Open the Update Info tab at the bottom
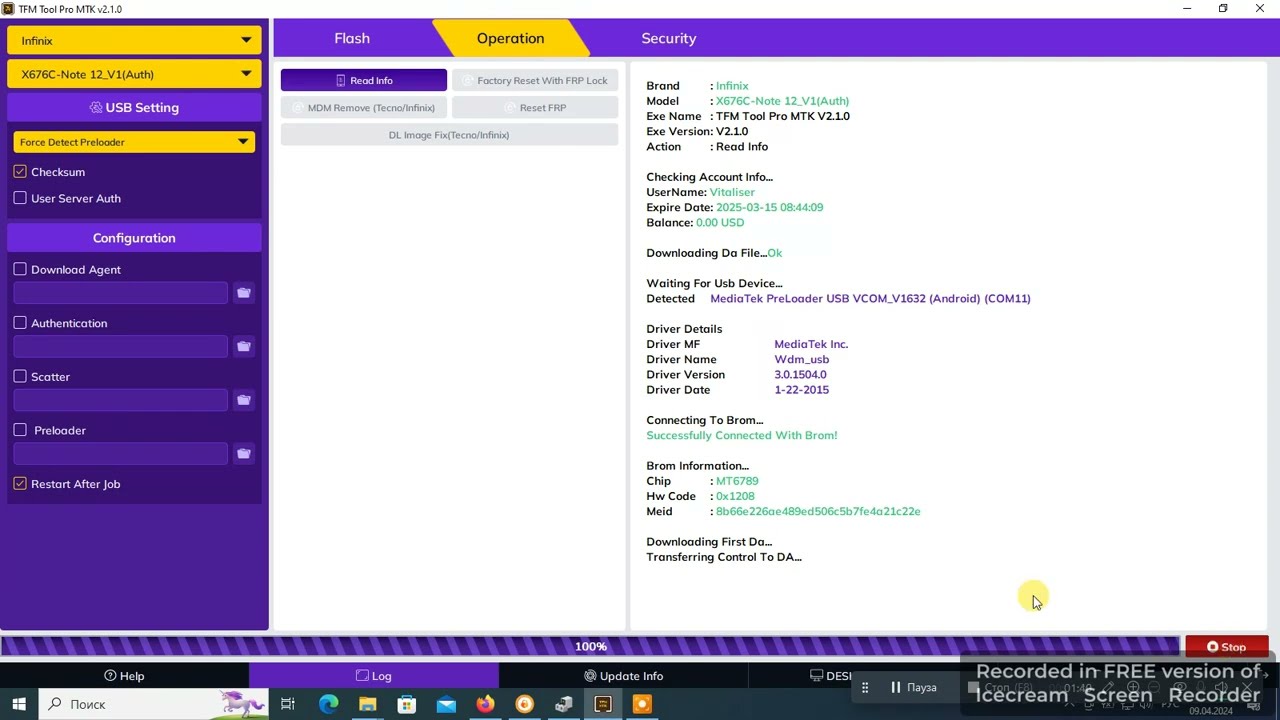Viewport: 1280px width, 720px height. pos(623,676)
